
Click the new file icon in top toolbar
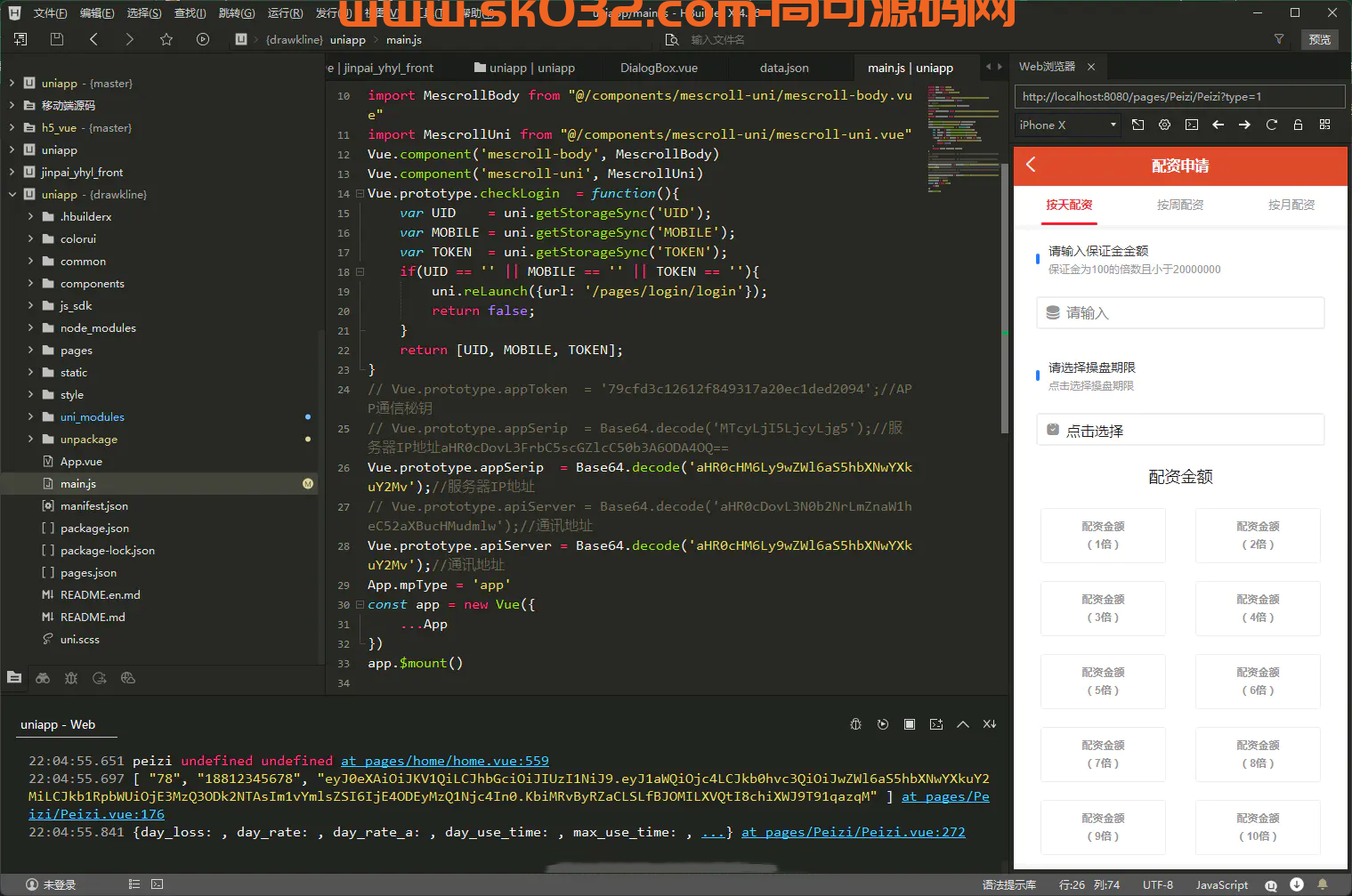[x=20, y=39]
